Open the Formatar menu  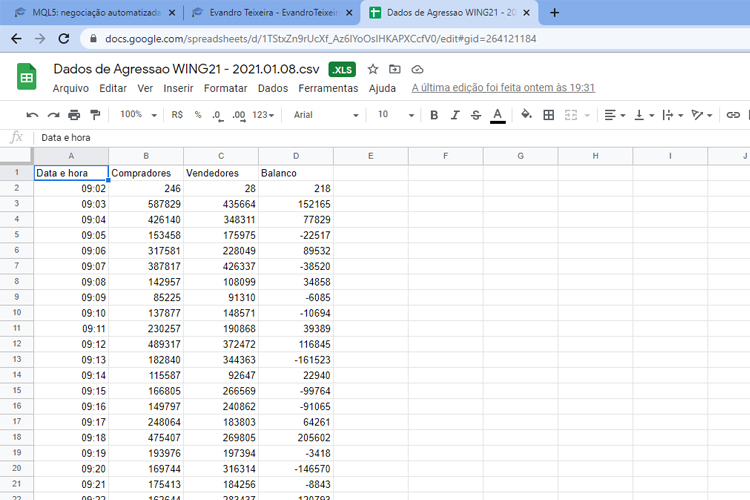click(225, 89)
